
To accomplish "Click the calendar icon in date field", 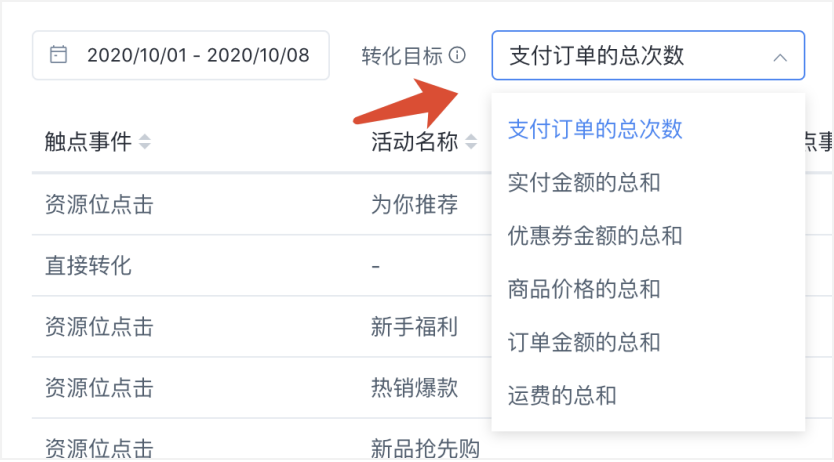I will point(59,55).
